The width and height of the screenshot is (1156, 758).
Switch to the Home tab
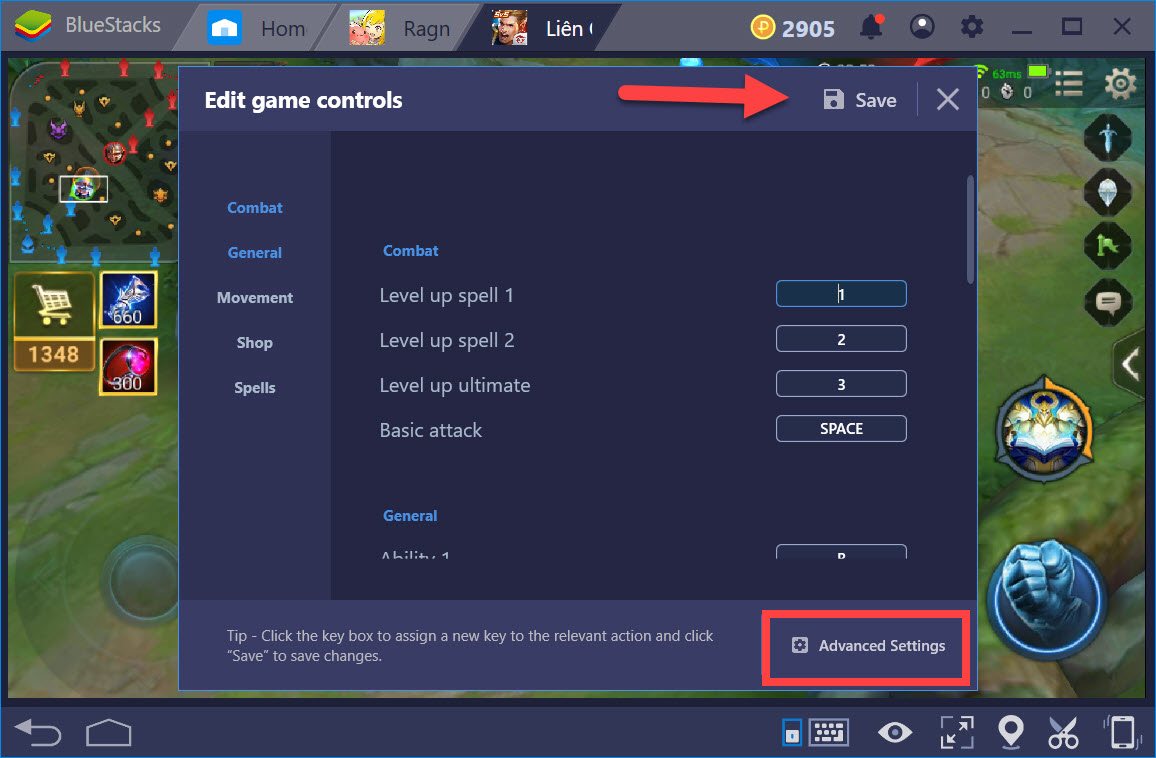point(257,28)
